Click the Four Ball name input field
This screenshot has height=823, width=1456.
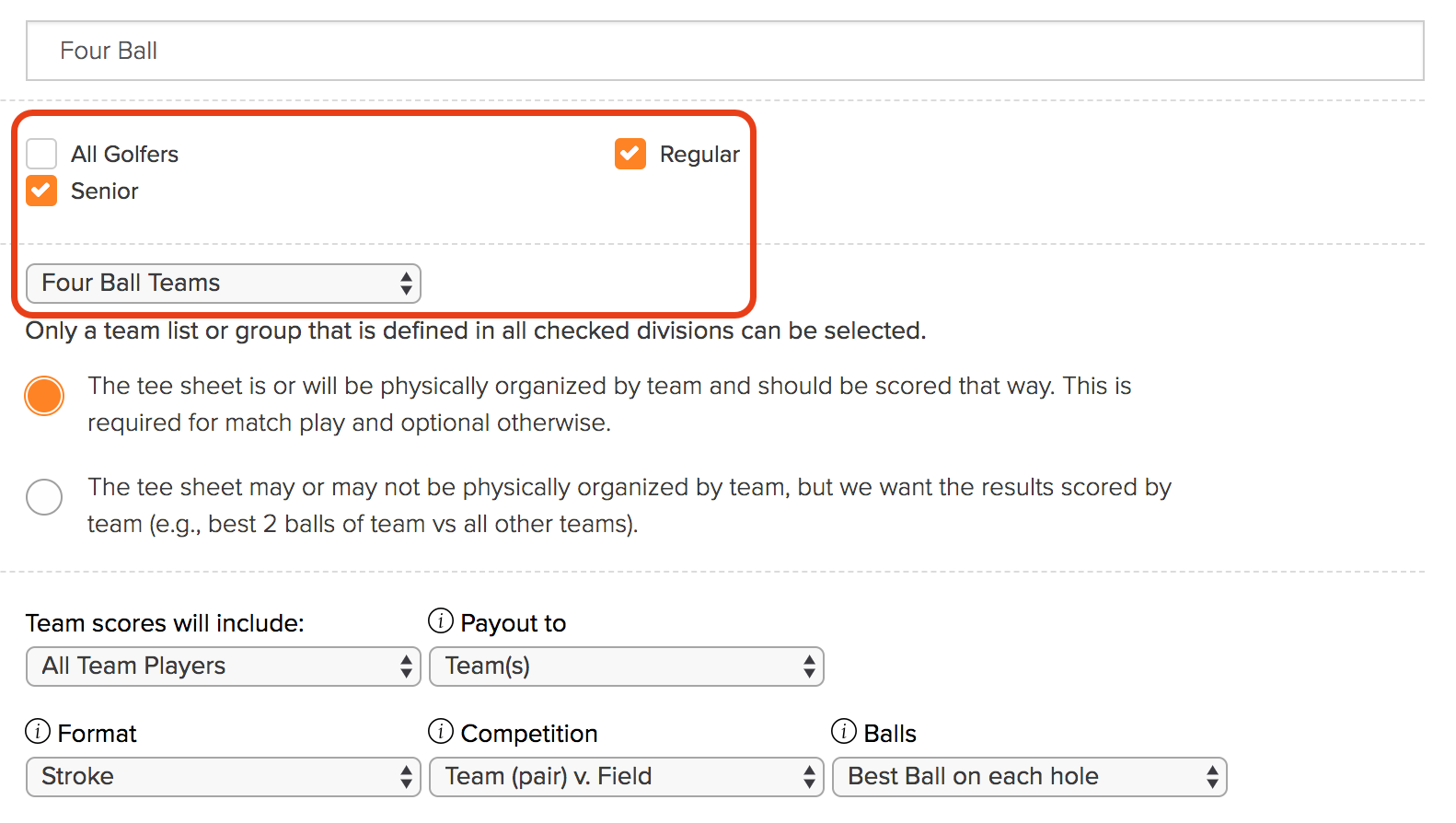point(725,51)
